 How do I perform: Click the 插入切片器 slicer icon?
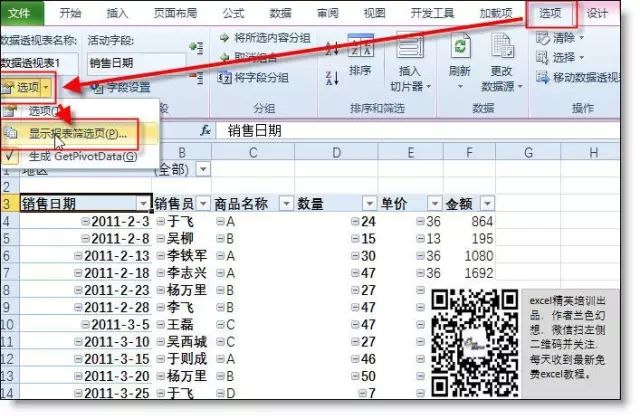click(409, 45)
